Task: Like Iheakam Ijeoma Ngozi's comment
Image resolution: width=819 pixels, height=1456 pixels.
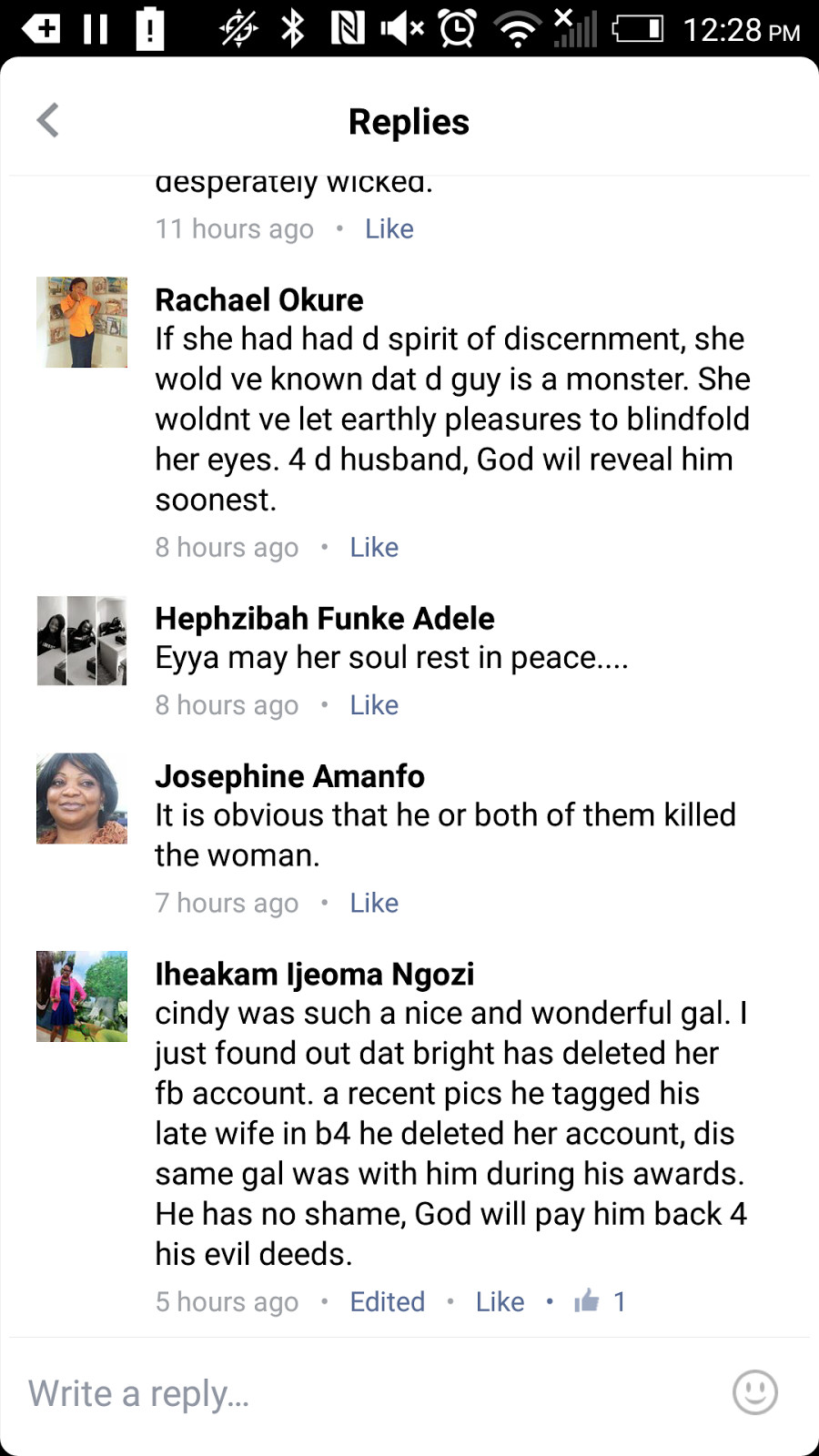Action: click(500, 1301)
